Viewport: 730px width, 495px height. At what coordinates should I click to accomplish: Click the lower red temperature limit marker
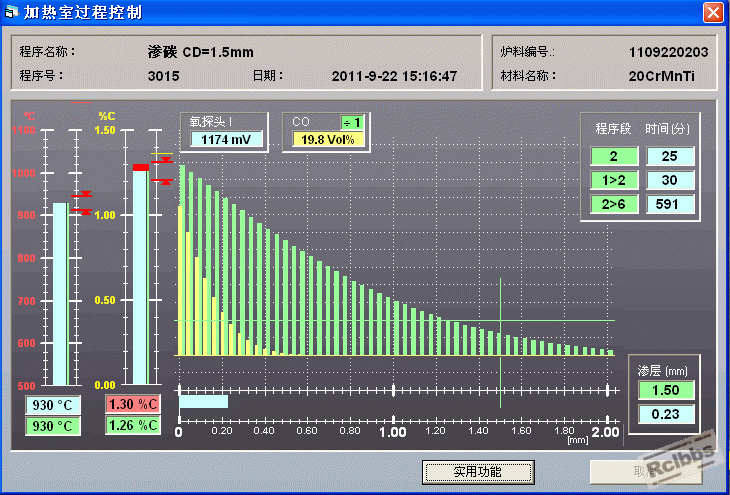click(x=81, y=212)
